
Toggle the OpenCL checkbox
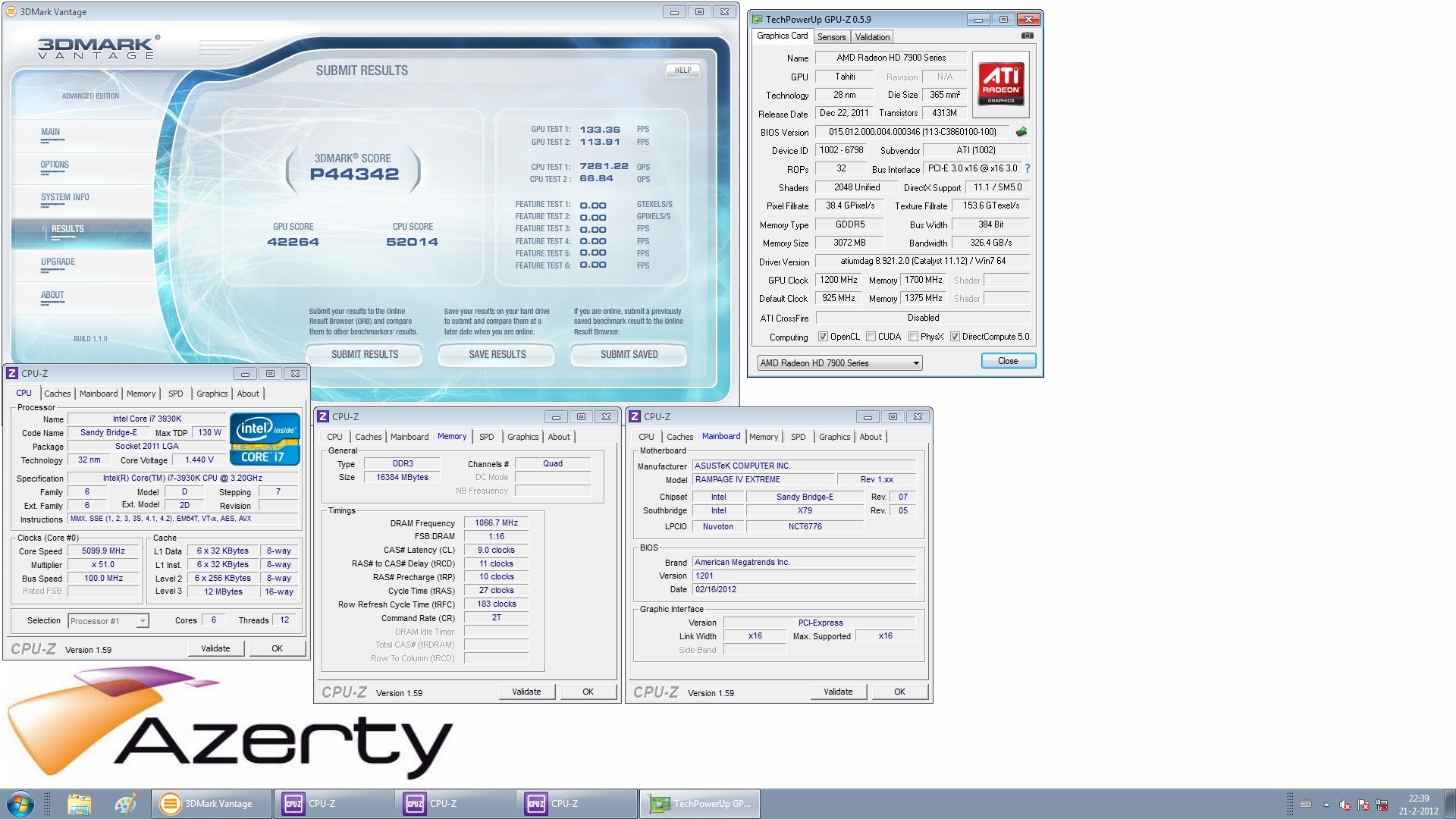(823, 337)
